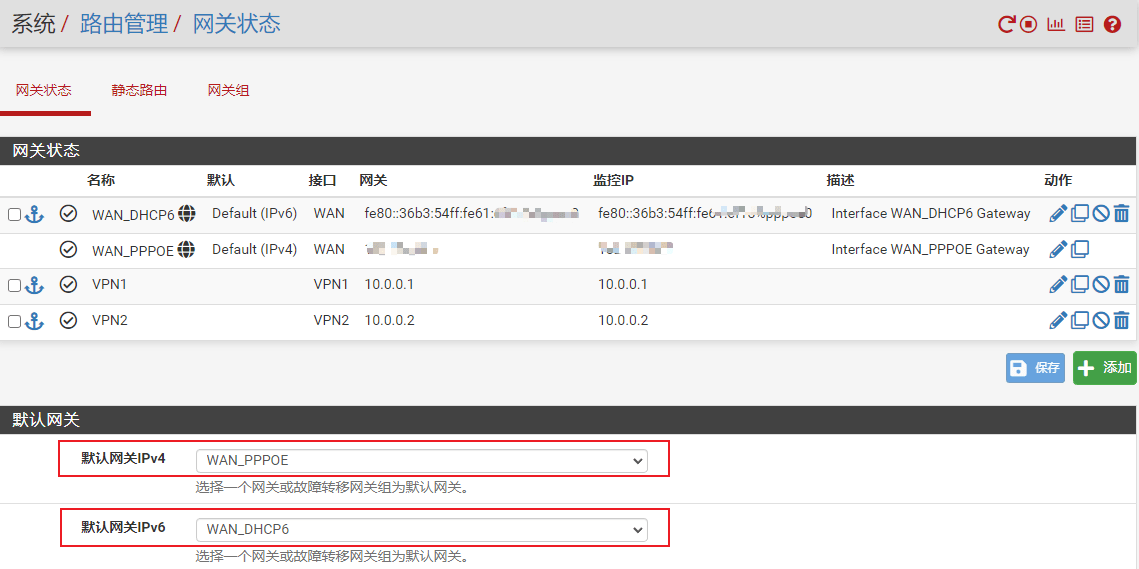Open the 路由管理 breadcrumb link
Viewport: 1139px width, 569px height.
pyautogui.click(x=124, y=24)
